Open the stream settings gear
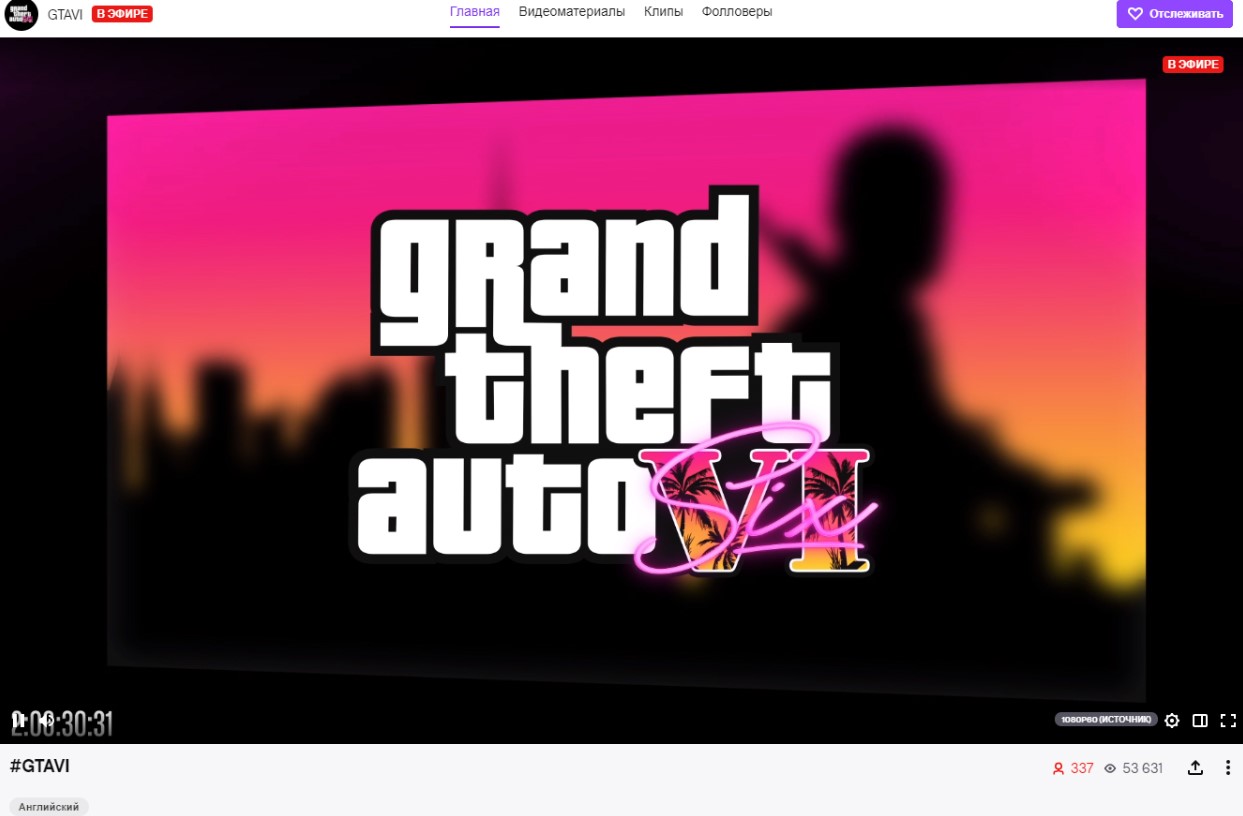This screenshot has height=816, width=1243. point(1171,720)
